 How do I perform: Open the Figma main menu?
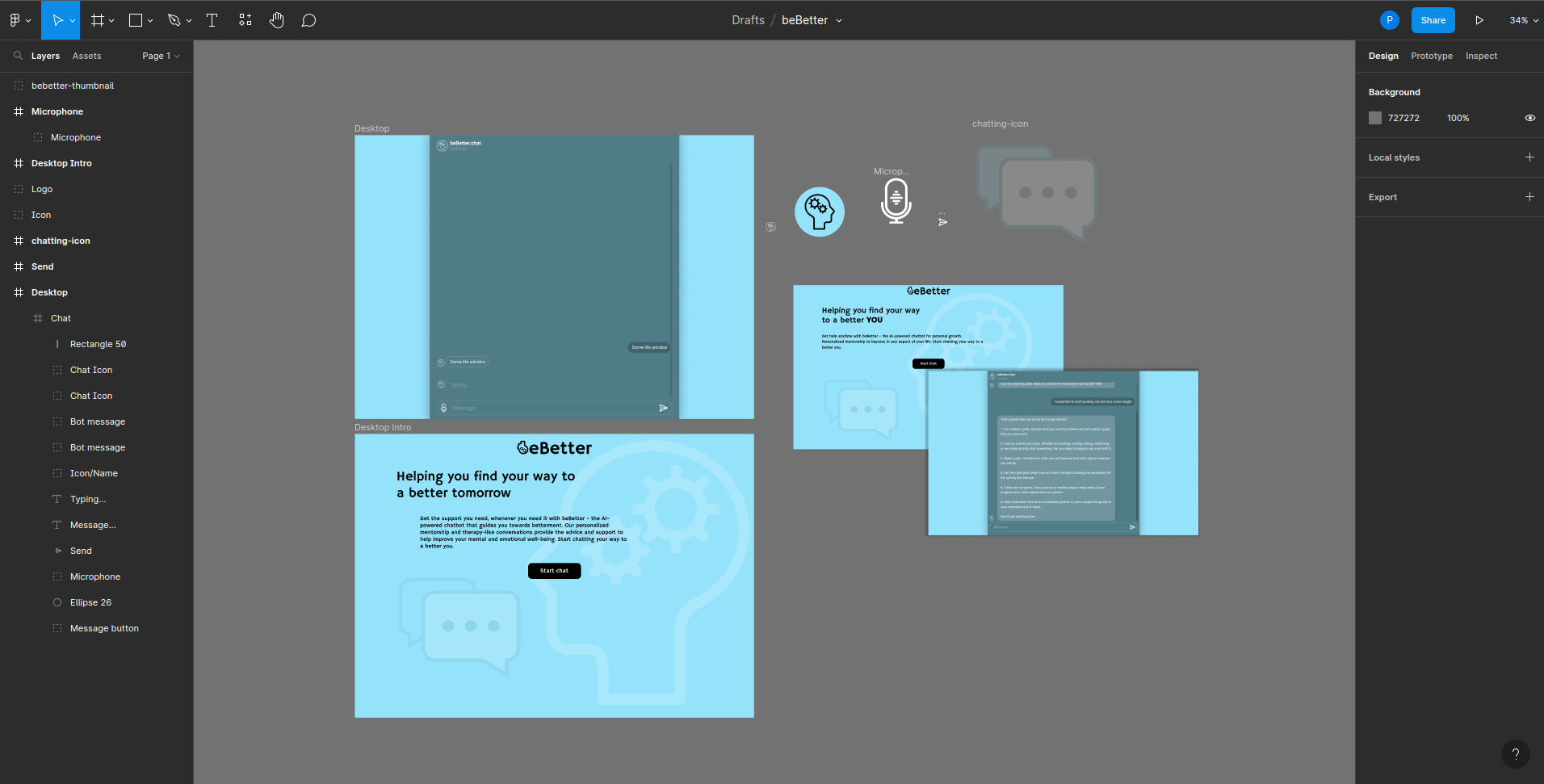(x=19, y=20)
